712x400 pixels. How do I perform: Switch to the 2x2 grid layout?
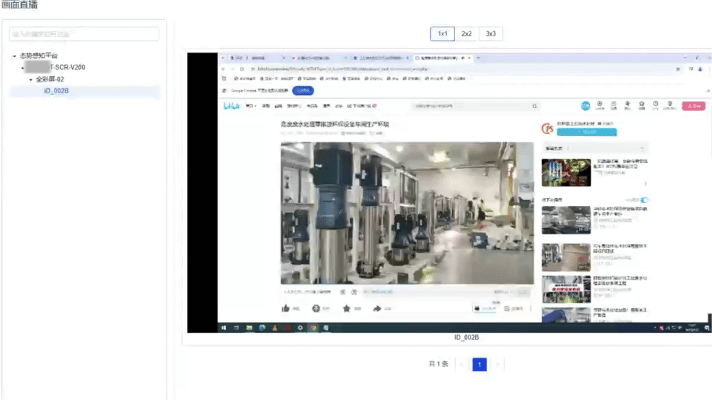tap(466, 34)
